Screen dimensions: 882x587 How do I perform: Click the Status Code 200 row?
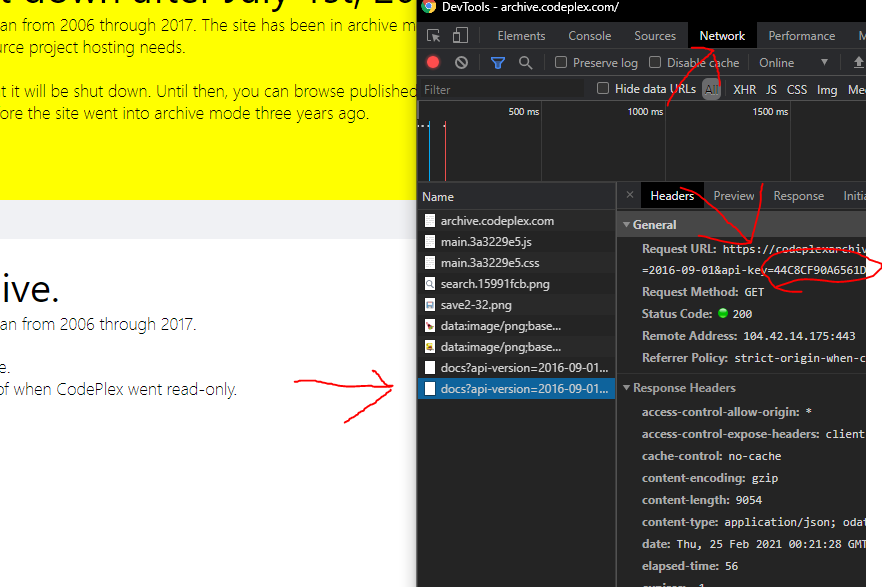[x=696, y=314]
